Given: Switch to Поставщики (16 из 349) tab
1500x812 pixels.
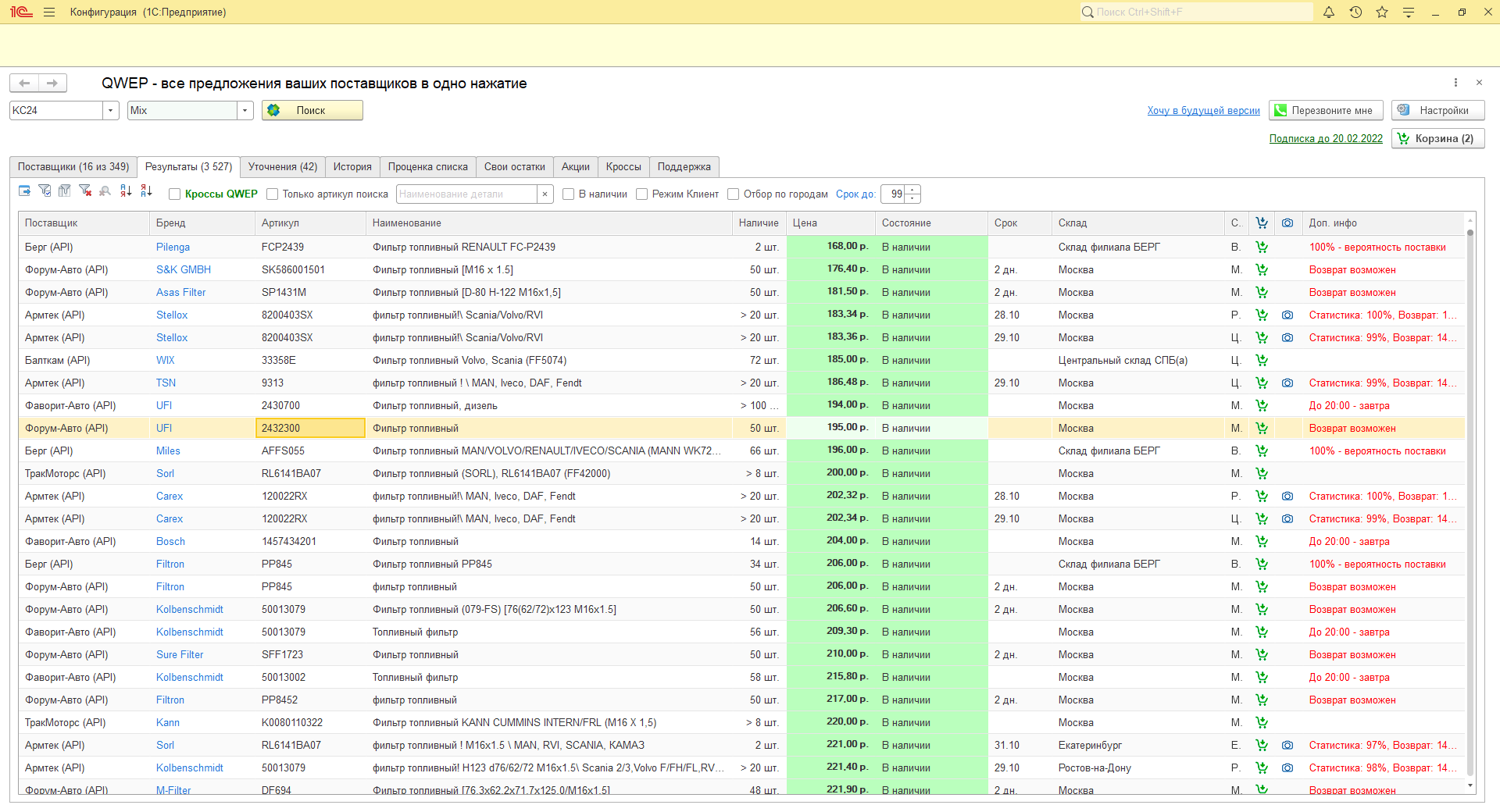Looking at the screenshot, I should coord(73,167).
